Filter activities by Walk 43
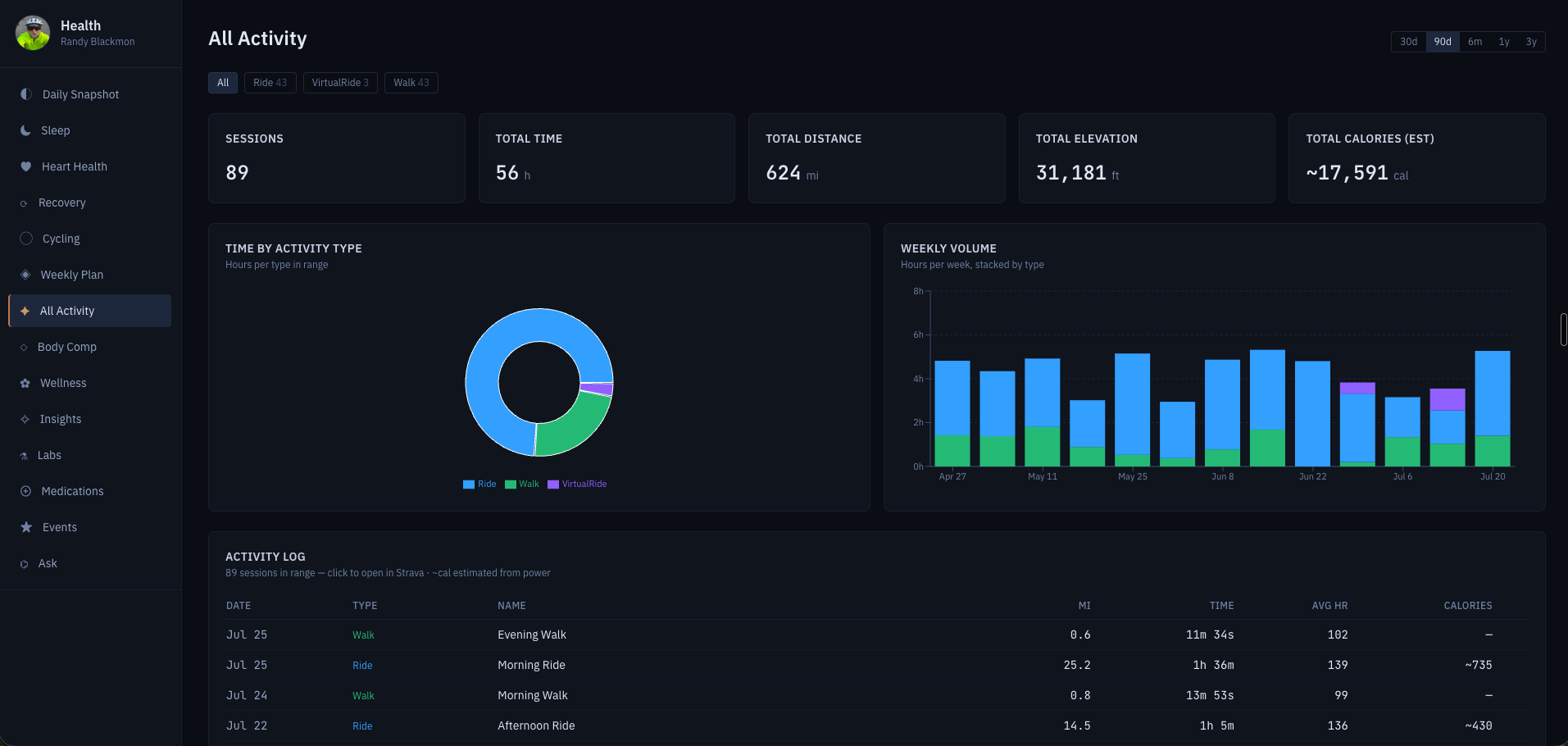The image size is (1568, 746). click(x=411, y=83)
